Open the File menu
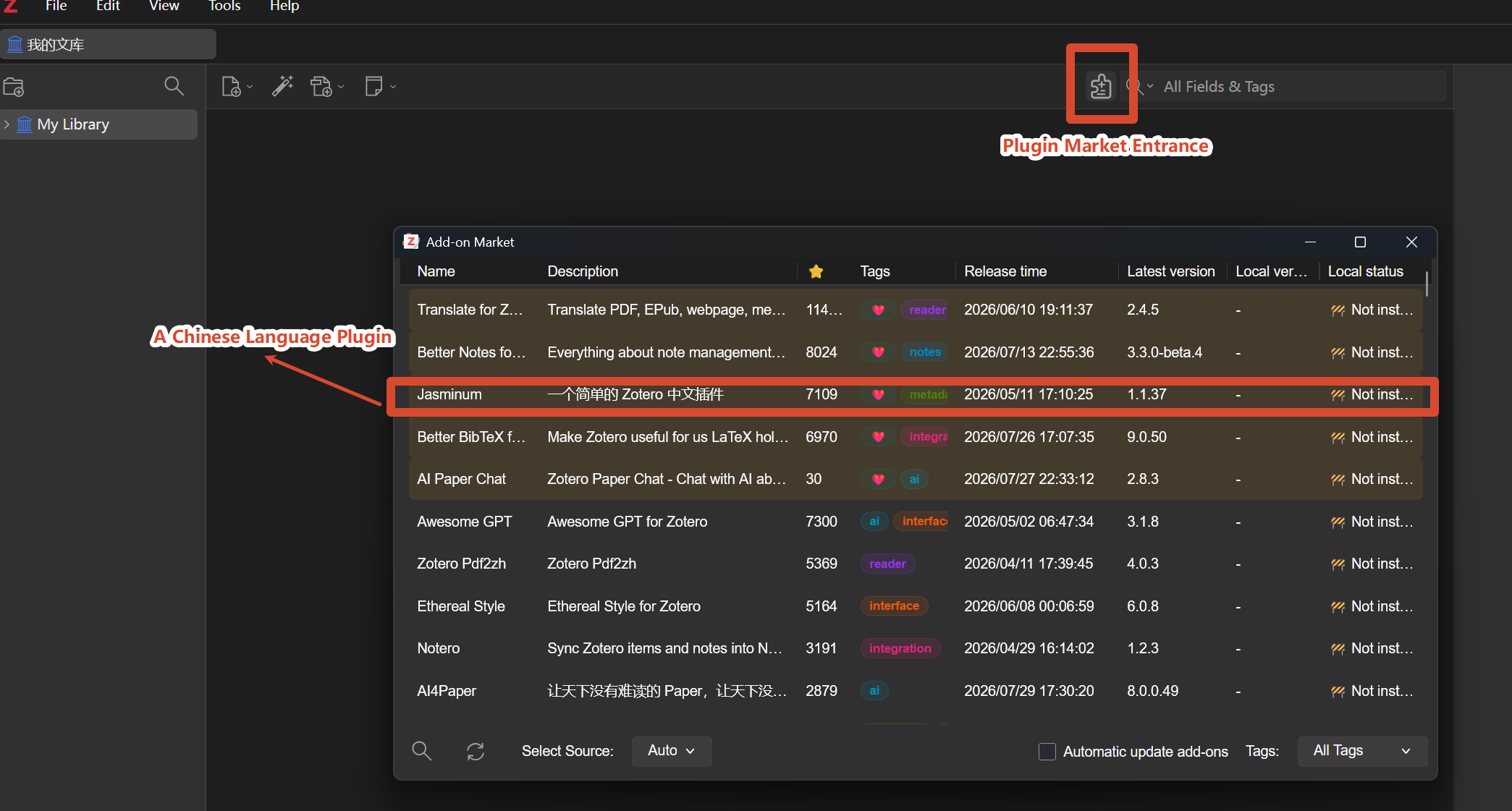The width and height of the screenshot is (1512, 811). coord(56,7)
